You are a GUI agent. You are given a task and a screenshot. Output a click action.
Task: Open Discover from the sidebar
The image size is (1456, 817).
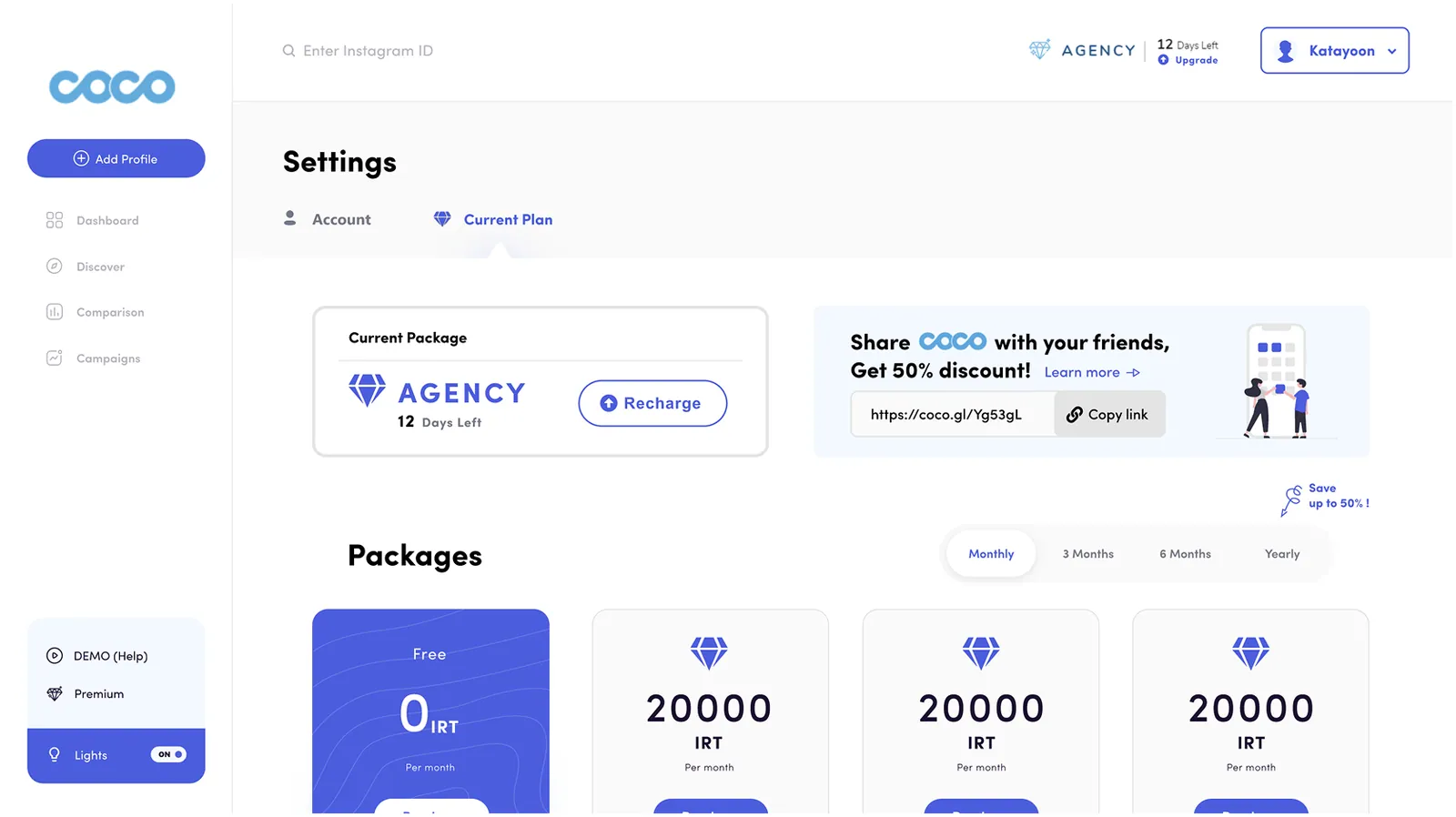pyautogui.click(x=85, y=267)
